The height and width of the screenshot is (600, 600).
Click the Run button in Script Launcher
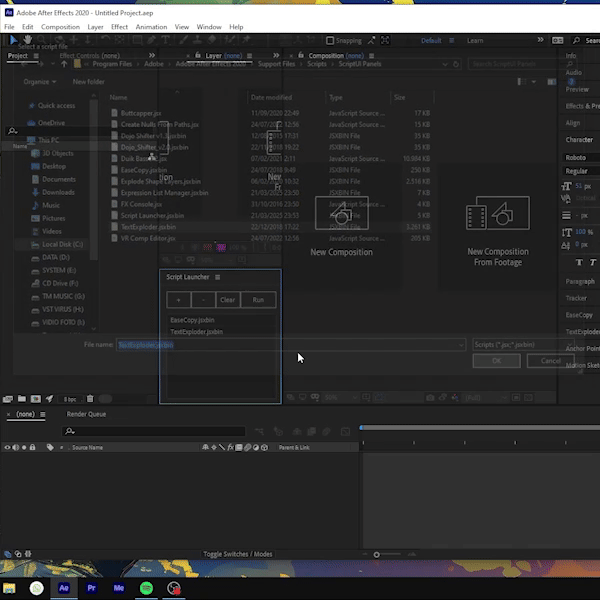pyautogui.click(x=258, y=300)
